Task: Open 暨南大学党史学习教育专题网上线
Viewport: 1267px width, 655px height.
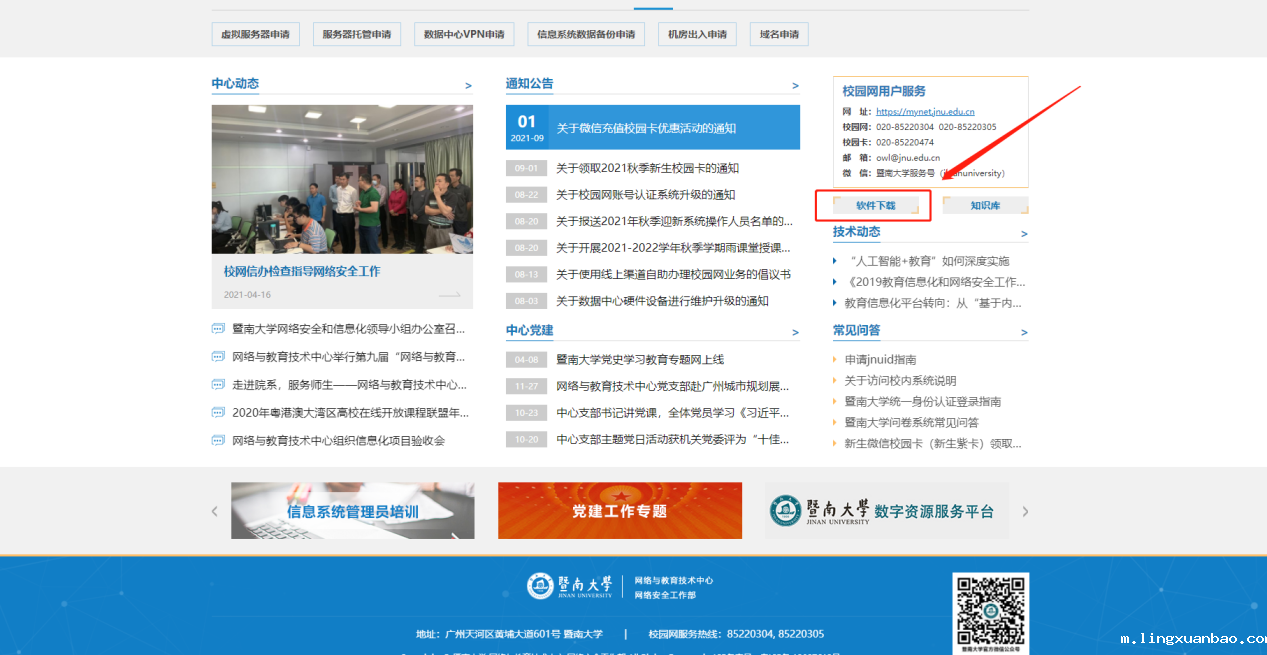Action: coord(640,359)
